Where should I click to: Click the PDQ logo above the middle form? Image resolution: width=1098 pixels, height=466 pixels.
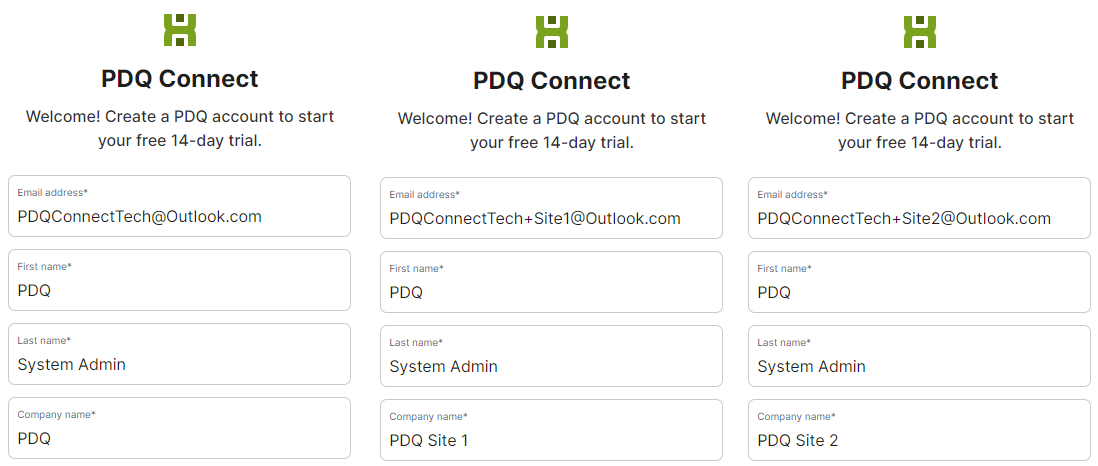tap(552, 32)
